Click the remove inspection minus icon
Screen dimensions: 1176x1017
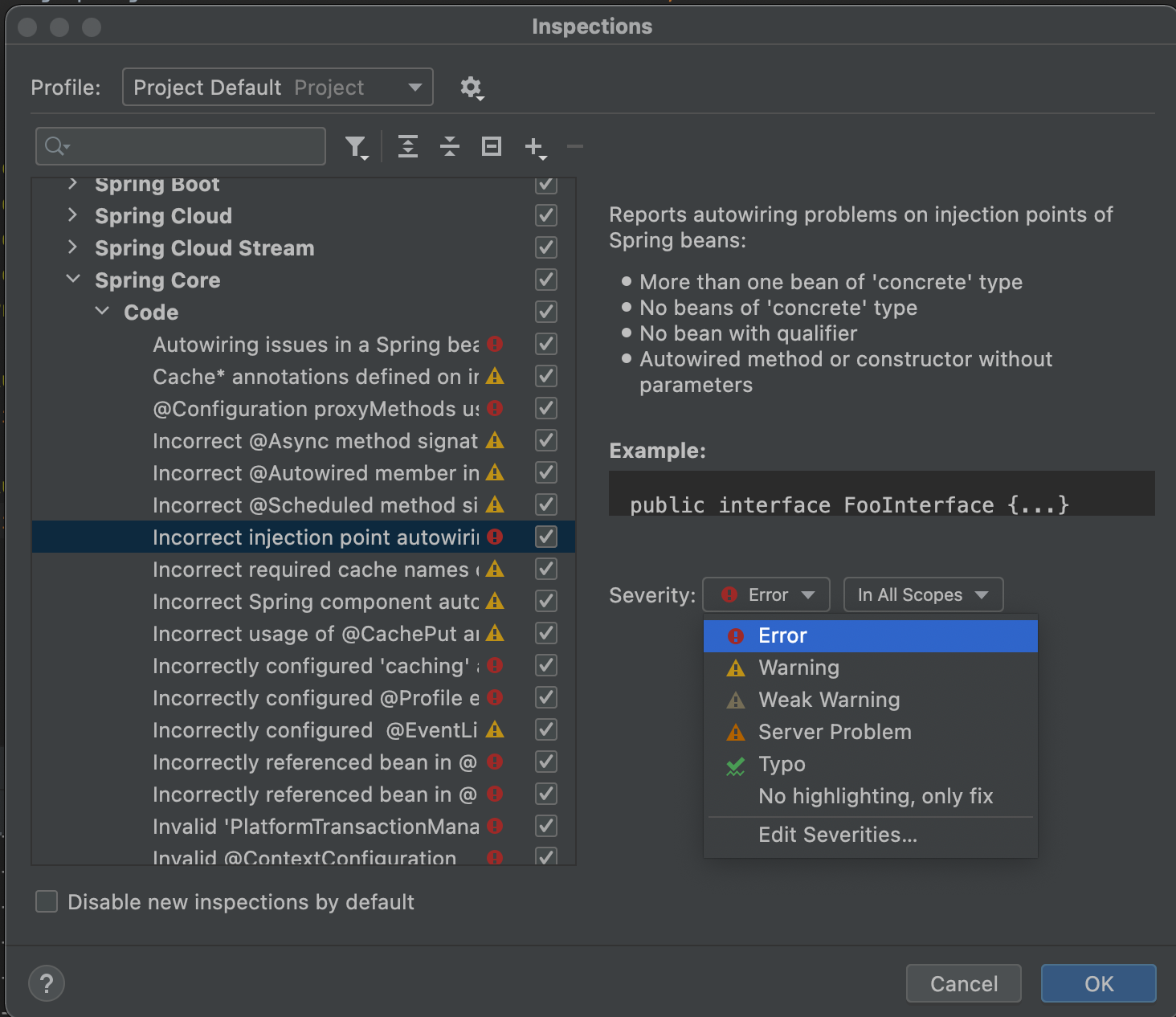coord(575,146)
